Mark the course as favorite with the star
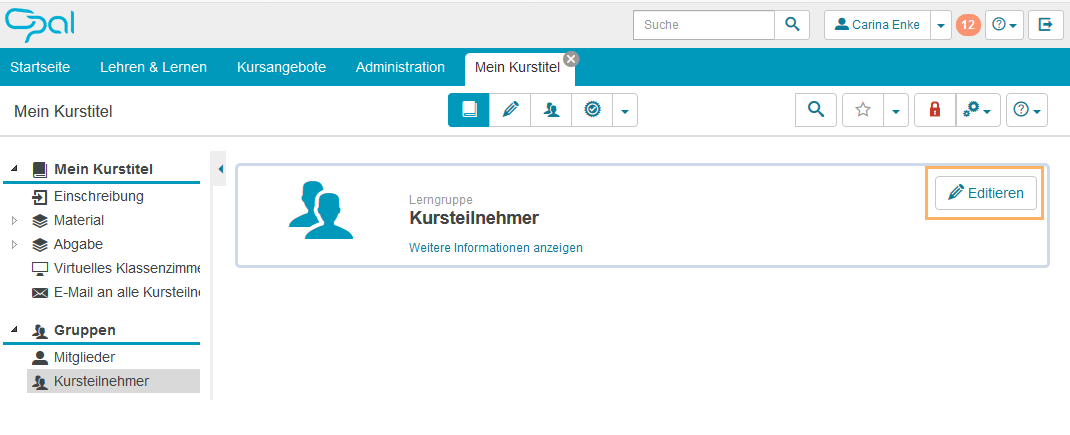 [x=863, y=110]
